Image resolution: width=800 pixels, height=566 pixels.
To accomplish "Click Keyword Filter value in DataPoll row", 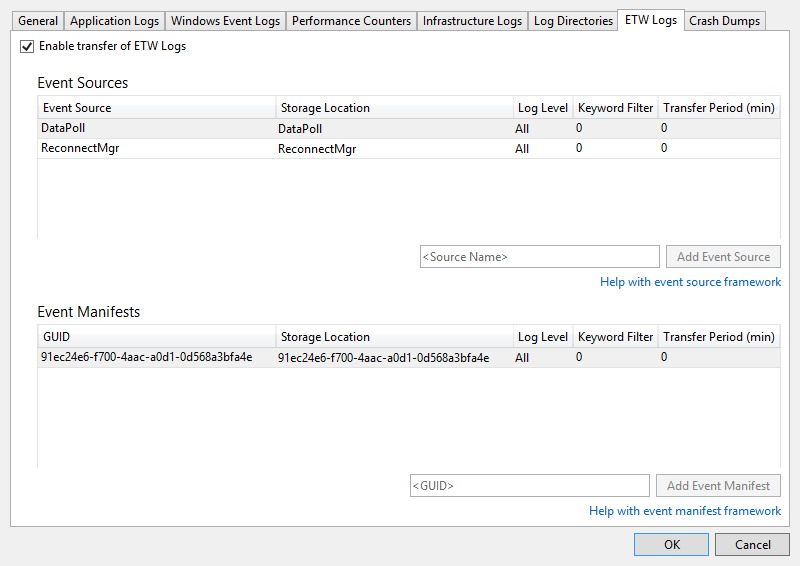I will click(x=579, y=128).
